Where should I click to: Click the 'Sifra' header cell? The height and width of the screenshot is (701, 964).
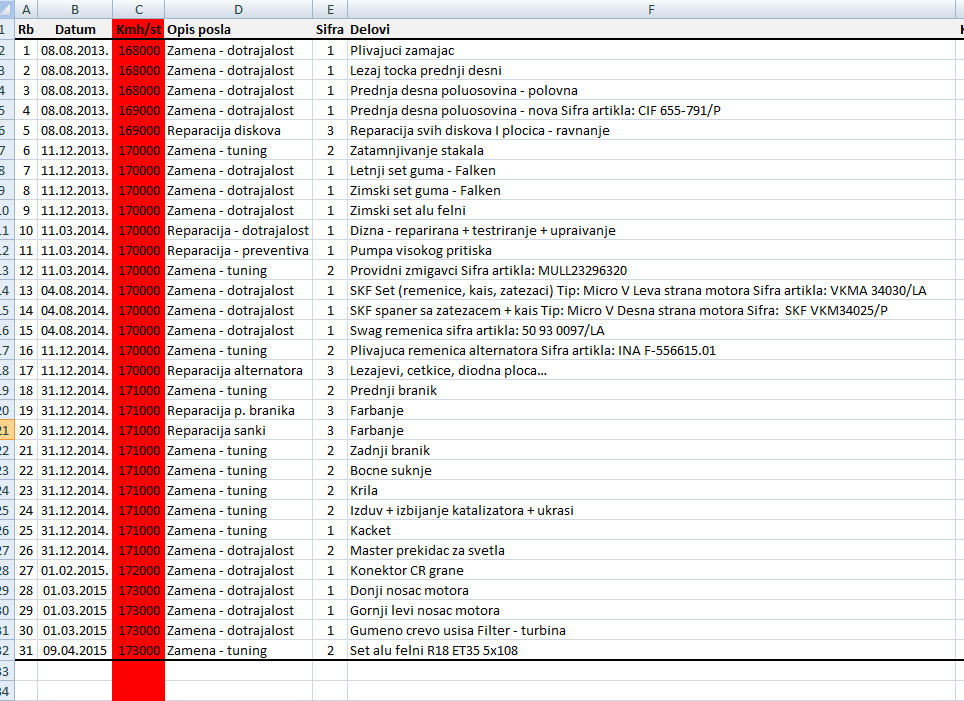(330, 30)
